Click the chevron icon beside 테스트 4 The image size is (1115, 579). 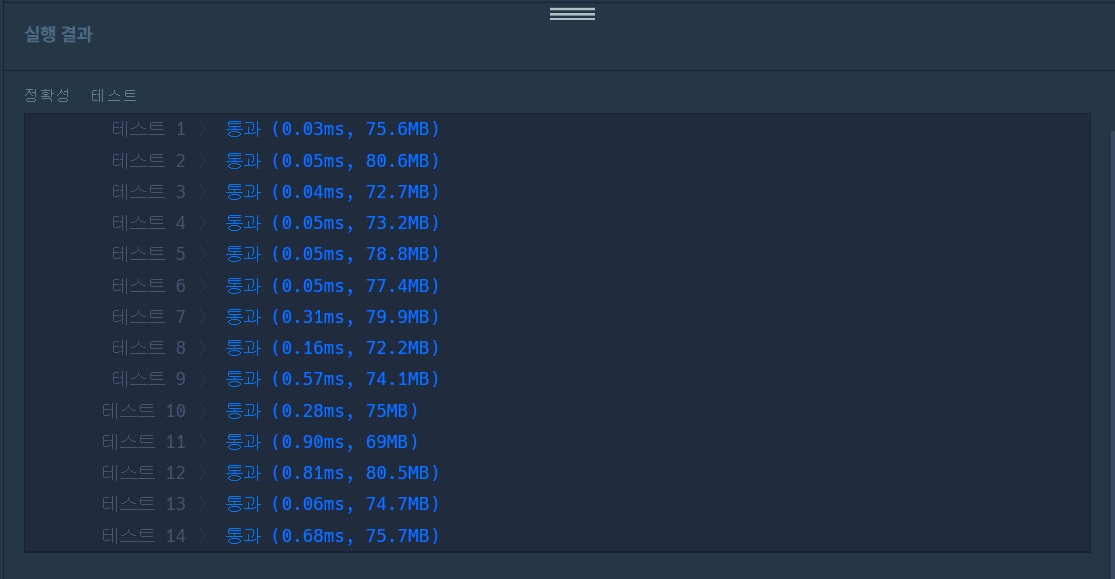pos(204,223)
